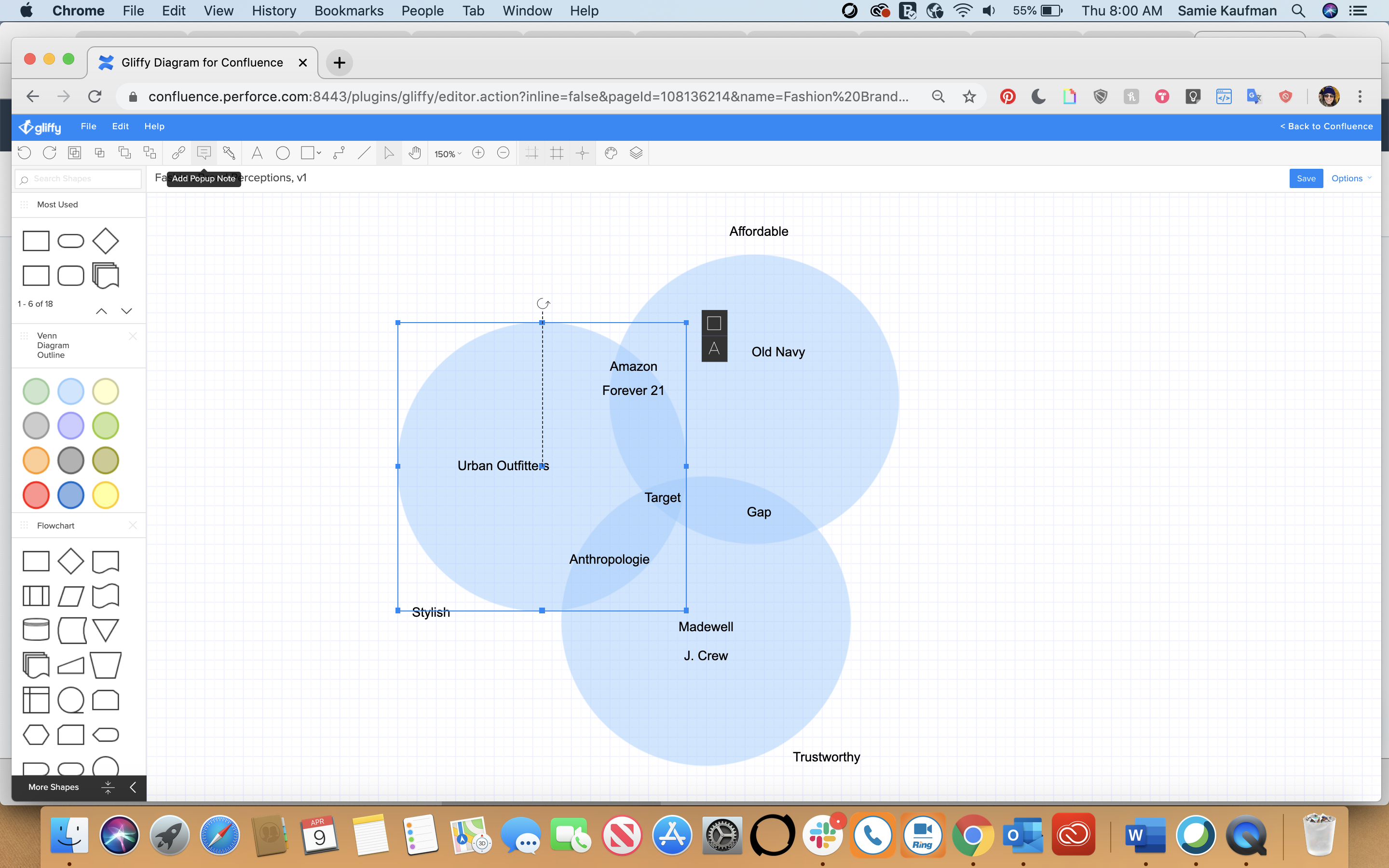This screenshot has height=868, width=1389.
Task: Collapse the shape library sidebar with arrow
Action: (133, 787)
